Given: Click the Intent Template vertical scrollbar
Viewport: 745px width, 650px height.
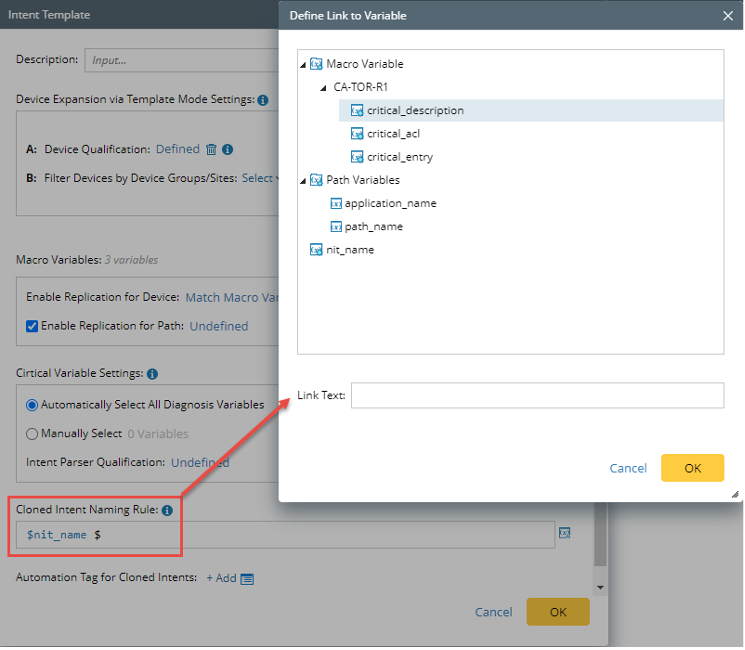Looking at the screenshot, I should coord(600,540).
